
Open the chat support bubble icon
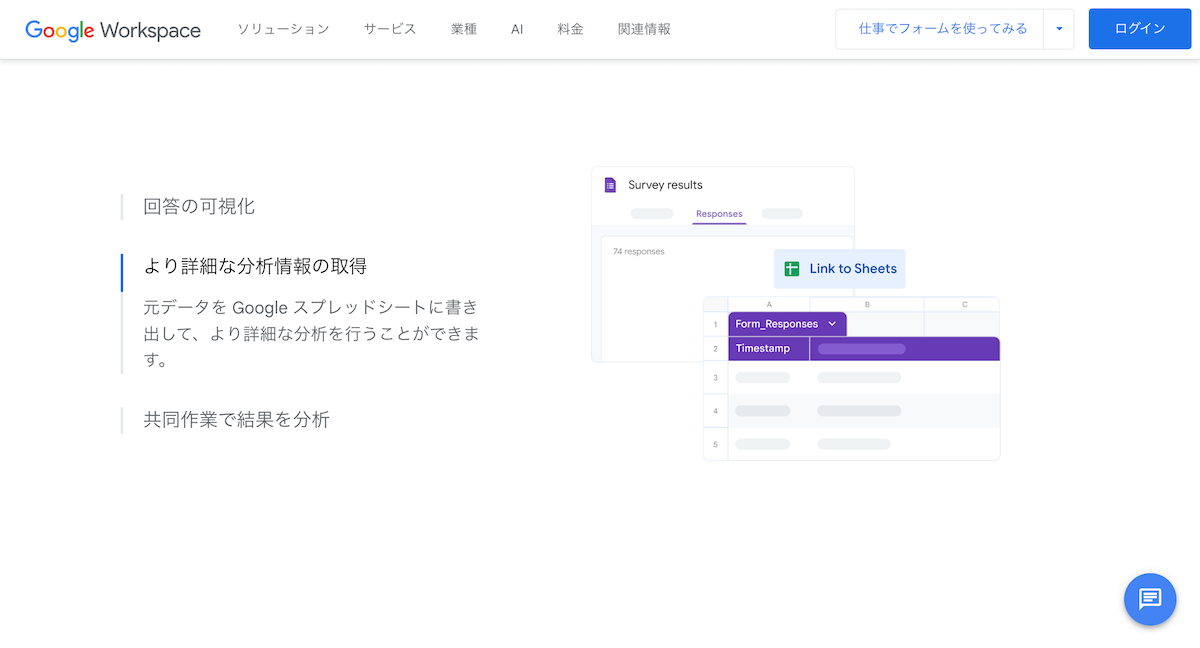1150,599
